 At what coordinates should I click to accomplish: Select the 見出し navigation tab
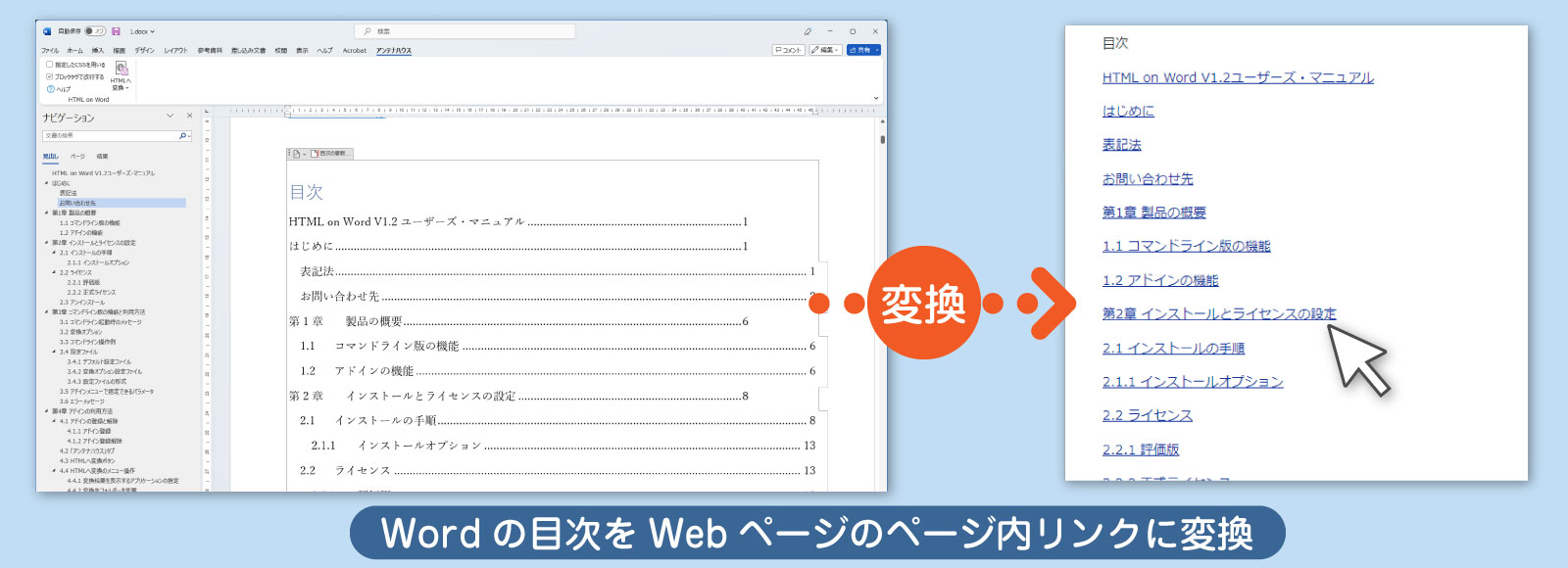pos(50,156)
